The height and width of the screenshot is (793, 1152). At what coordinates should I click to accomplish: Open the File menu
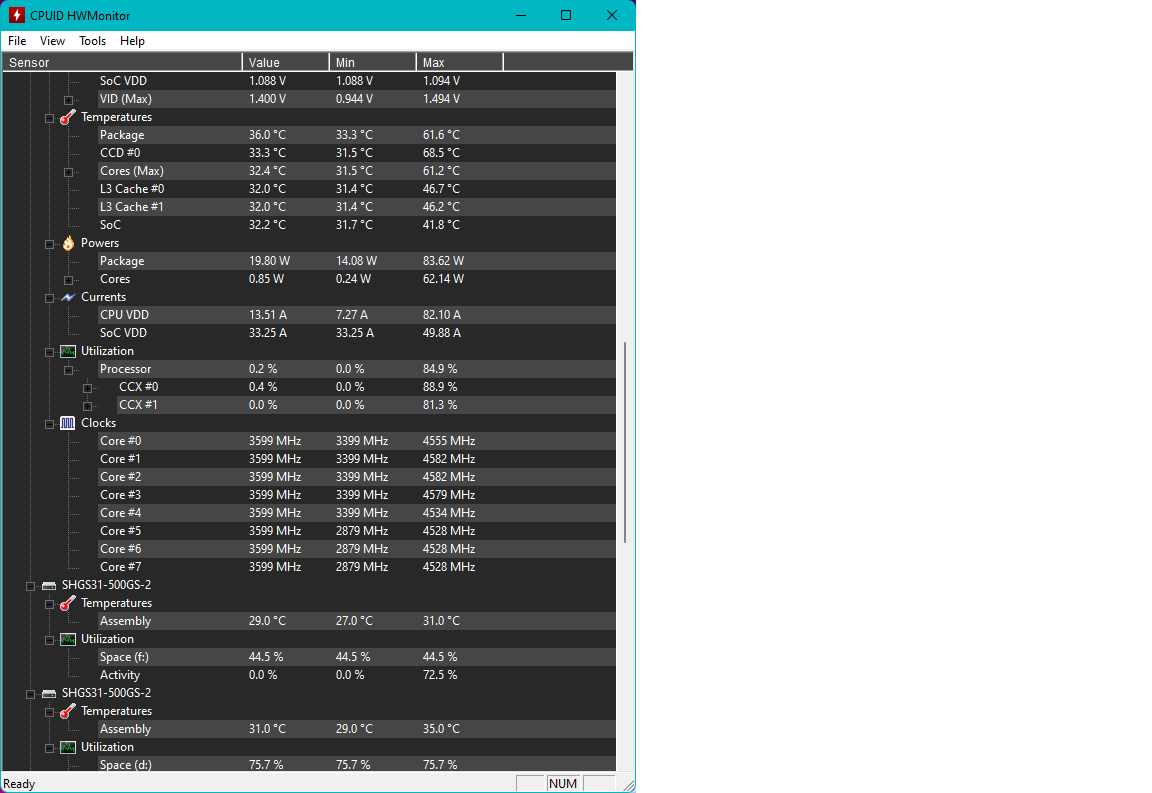[x=17, y=41]
